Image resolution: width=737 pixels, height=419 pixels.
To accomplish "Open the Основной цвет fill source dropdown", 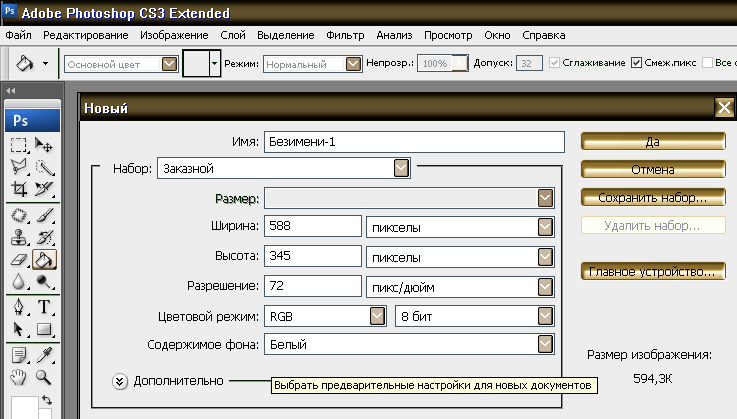I will [x=169, y=64].
